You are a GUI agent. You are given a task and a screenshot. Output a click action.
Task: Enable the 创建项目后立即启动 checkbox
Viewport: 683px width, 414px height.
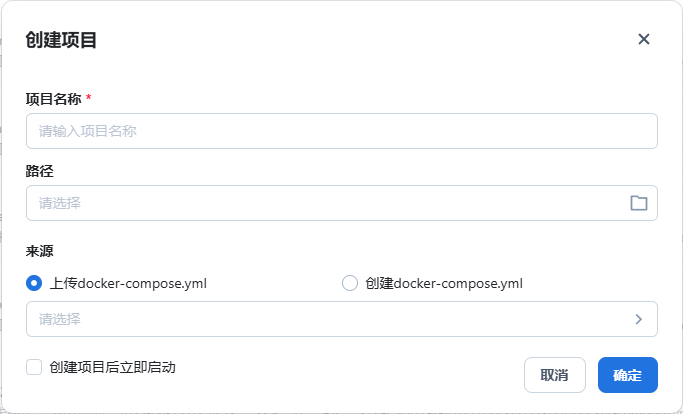pyautogui.click(x=34, y=367)
